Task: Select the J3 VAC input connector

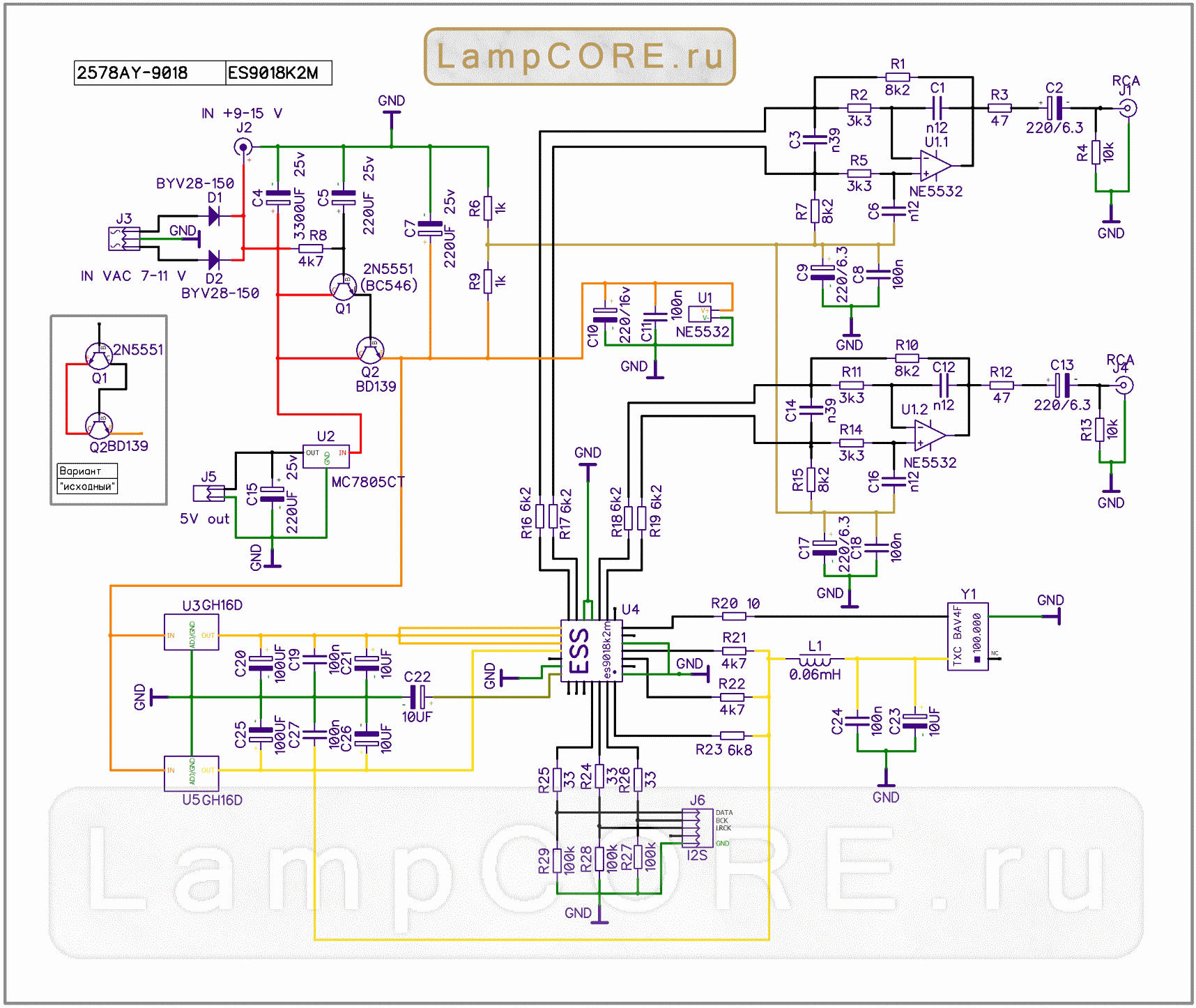Action: (x=124, y=238)
